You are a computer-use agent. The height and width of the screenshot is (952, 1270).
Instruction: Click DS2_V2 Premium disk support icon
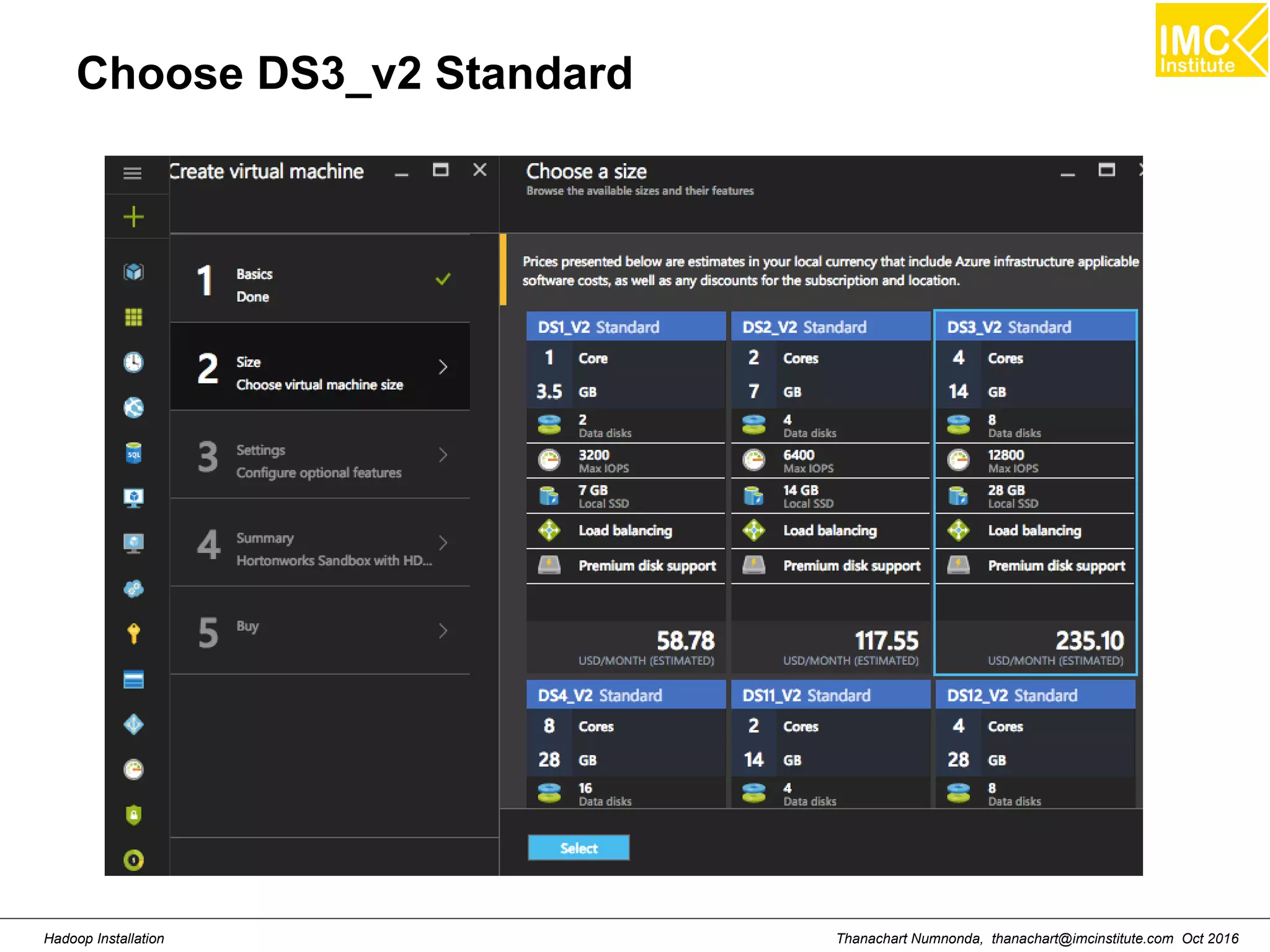[753, 565]
